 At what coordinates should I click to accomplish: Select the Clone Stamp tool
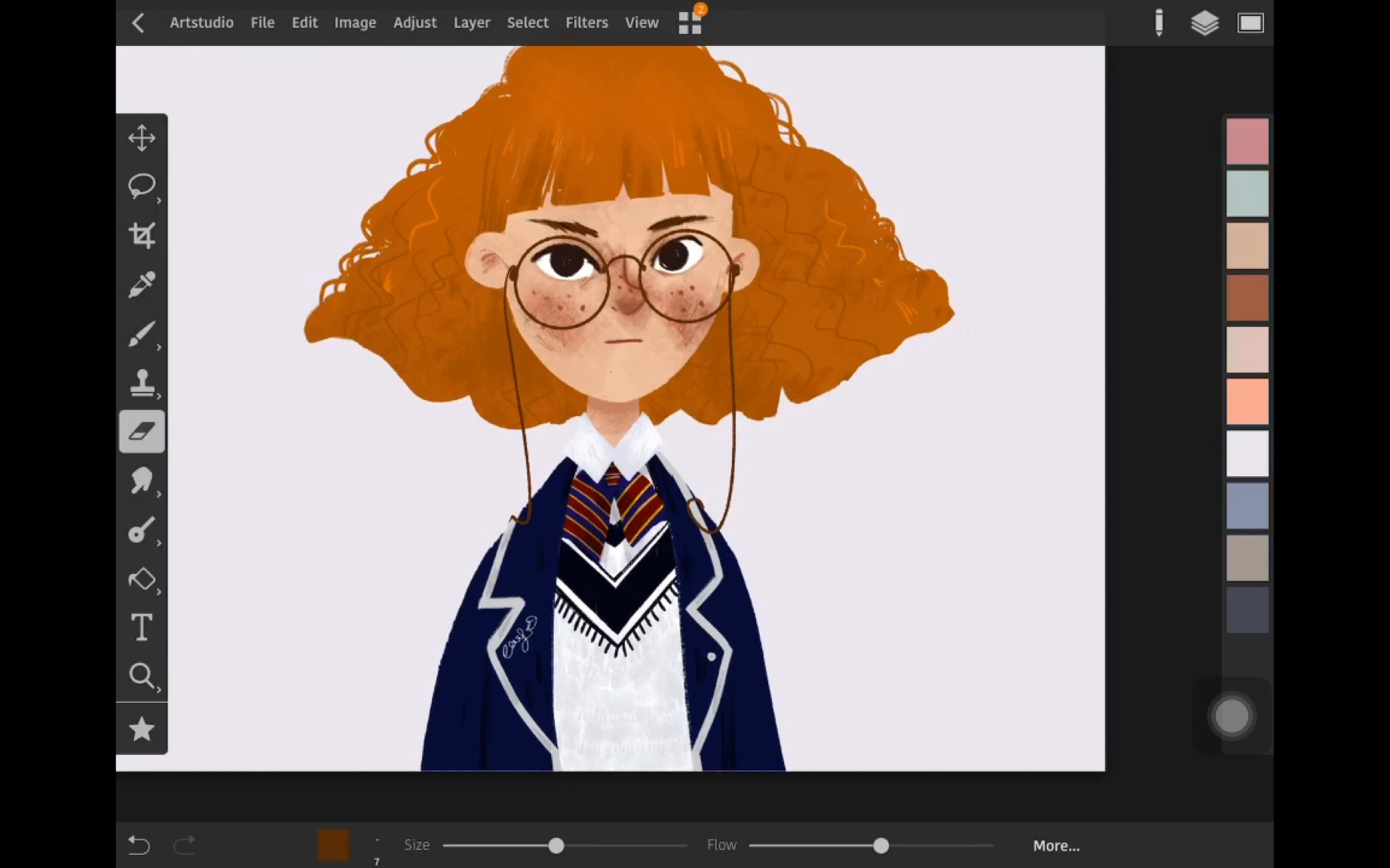(x=142, y=383)
